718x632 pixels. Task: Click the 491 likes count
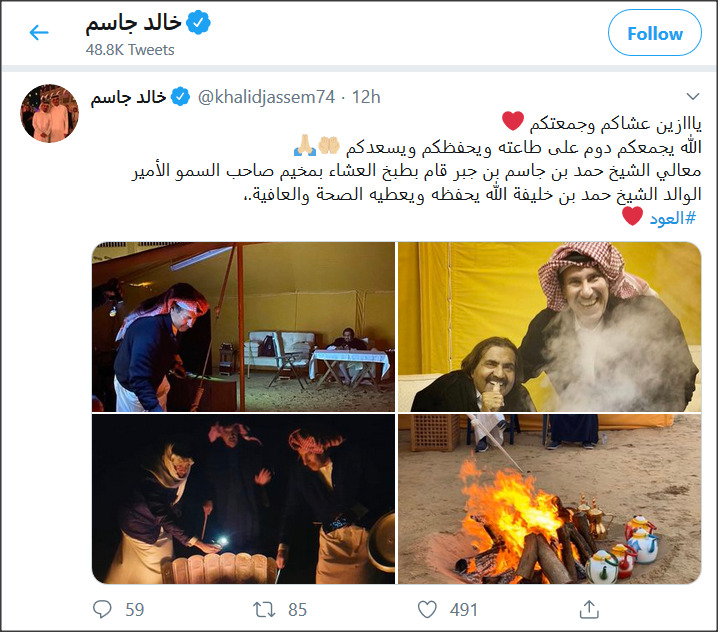[463, 610]
